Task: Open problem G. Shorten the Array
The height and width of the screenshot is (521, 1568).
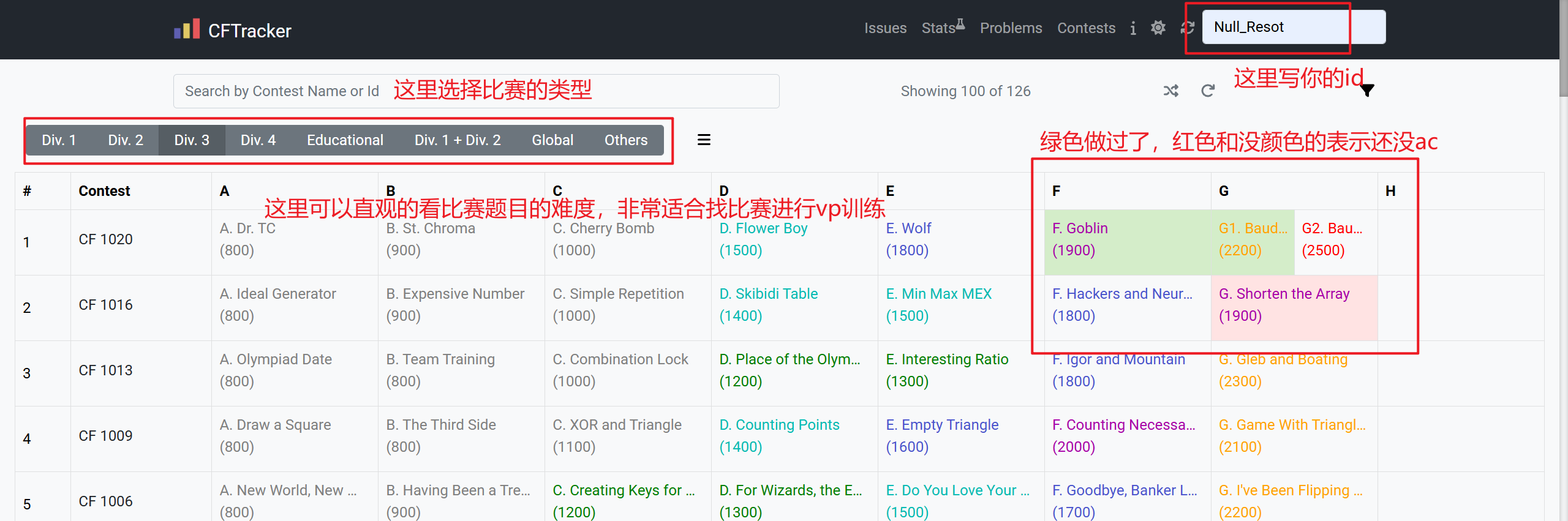Action: tap(1284, 294)
